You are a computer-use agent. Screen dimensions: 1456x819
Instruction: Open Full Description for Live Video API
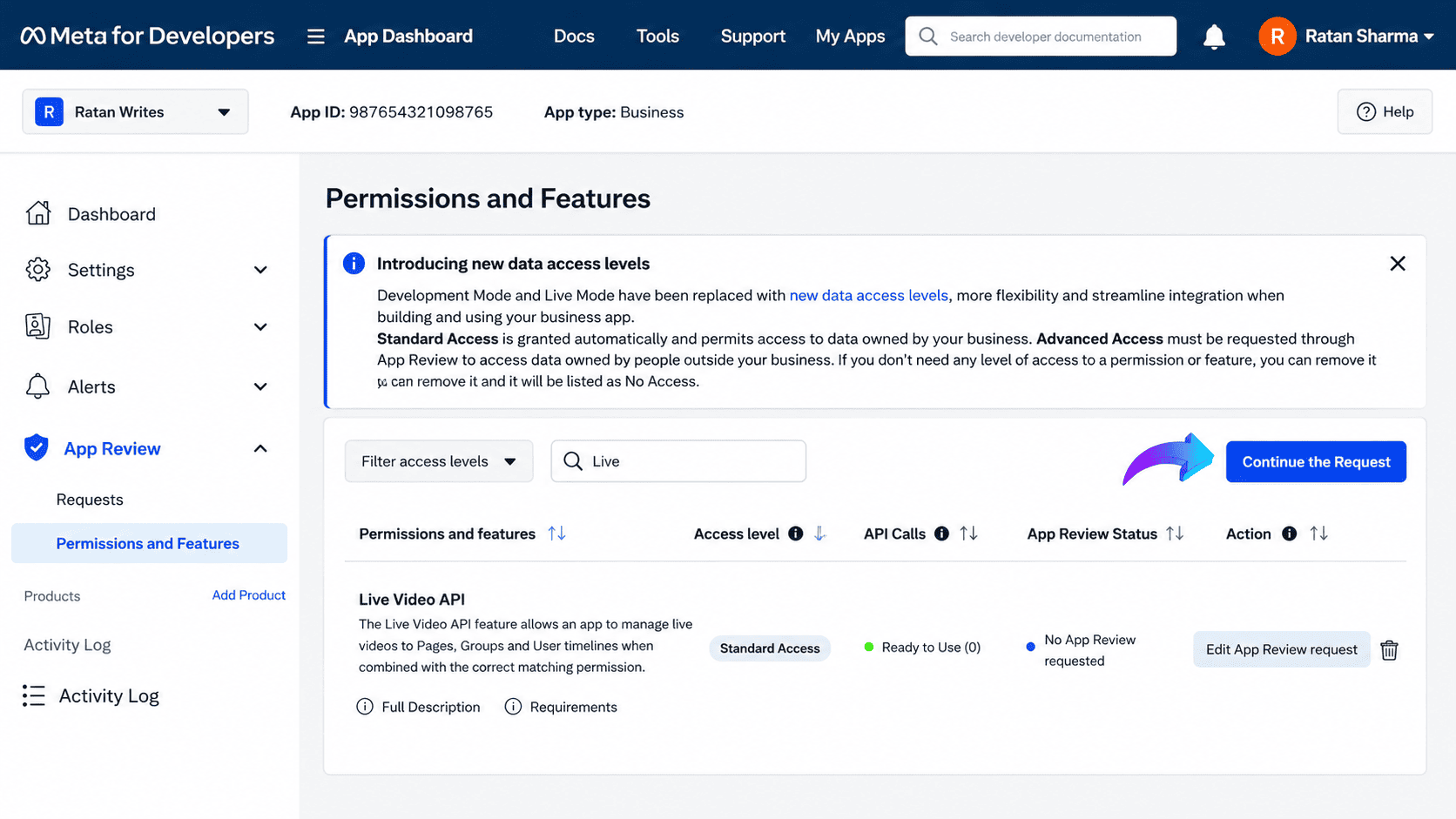pos(430,707)
